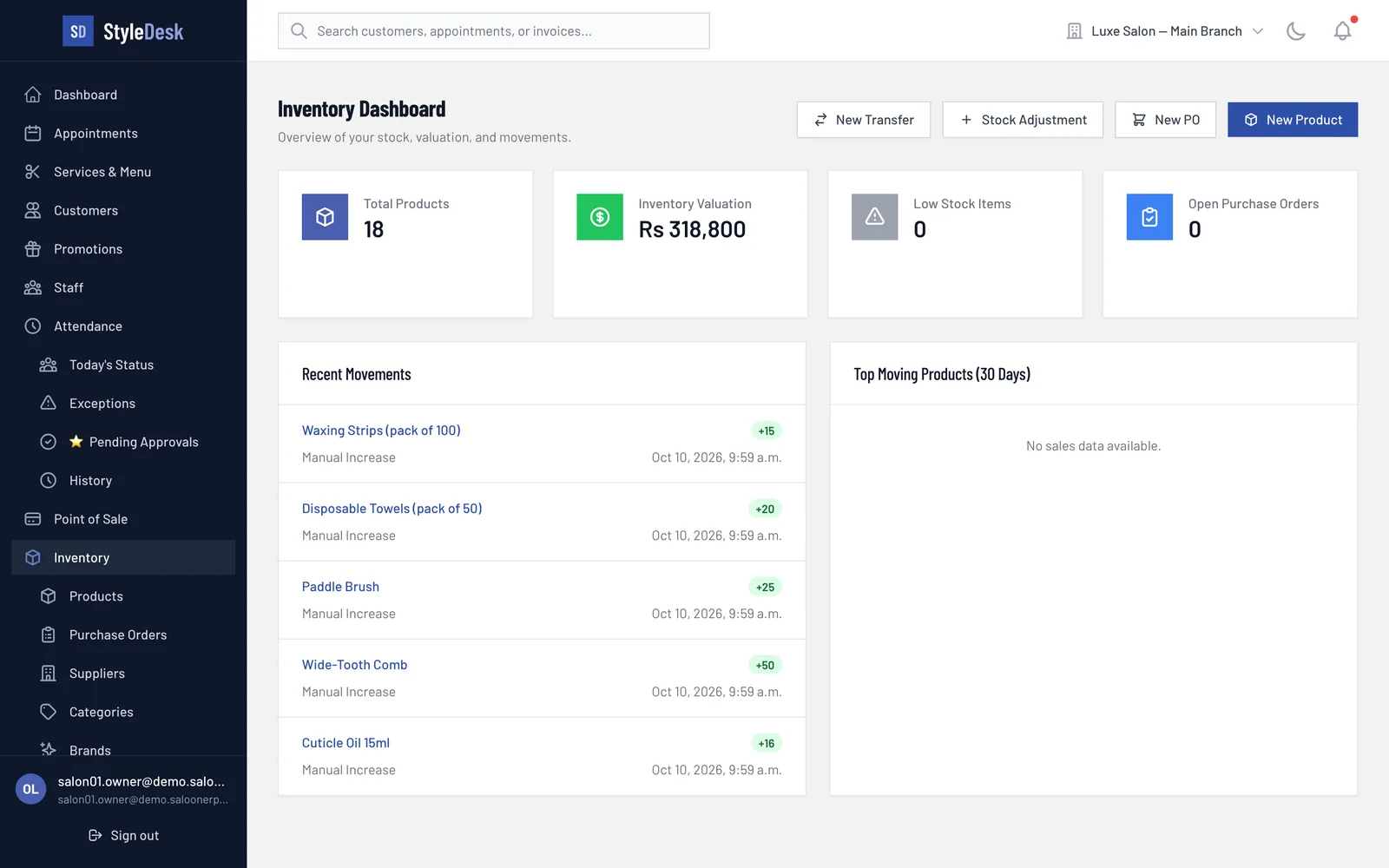Click the scissors icon for Services & Menu
The width and height of the screenshot is (1389, 868).
[x=33, y=172]
